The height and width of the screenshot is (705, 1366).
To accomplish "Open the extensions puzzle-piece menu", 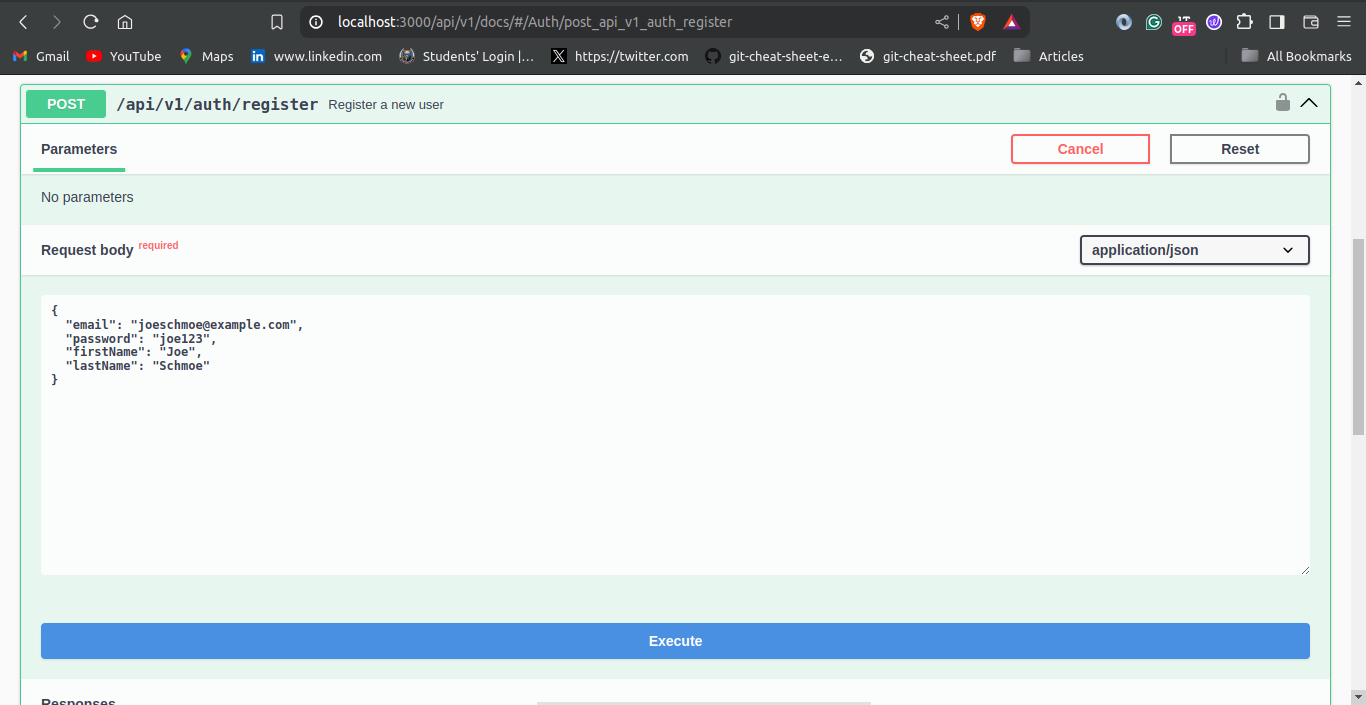I will (1244, 21).
